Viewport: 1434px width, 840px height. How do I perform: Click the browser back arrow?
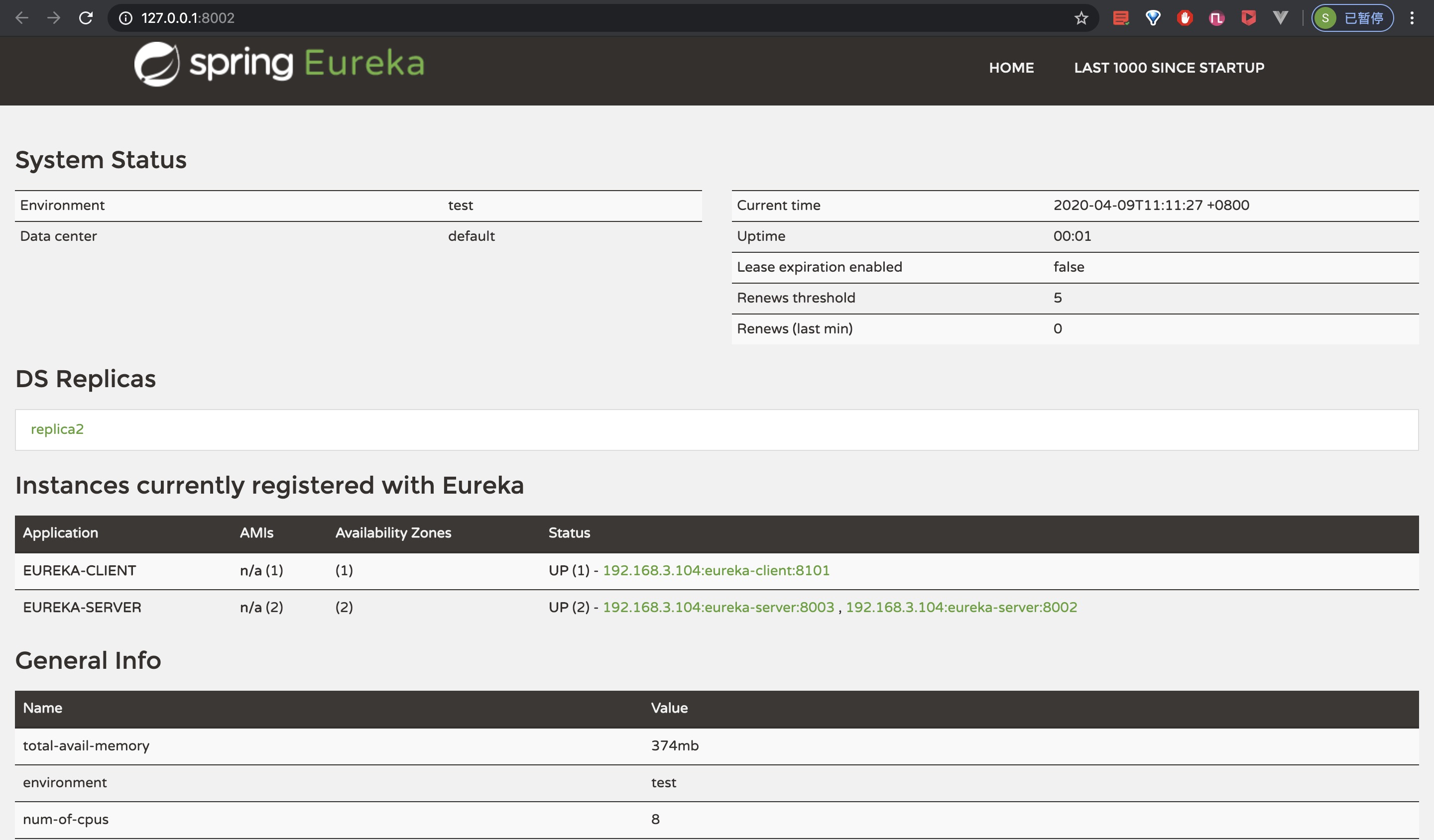point(21,18)
